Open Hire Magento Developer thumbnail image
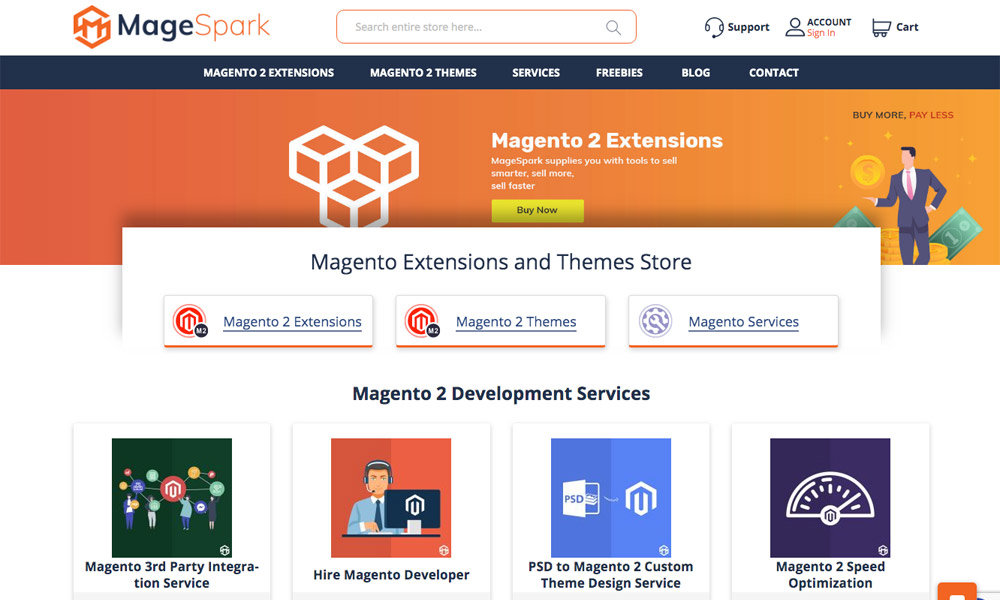The height and width of the screenshot is (600, 1000). [x=391, y=497]
